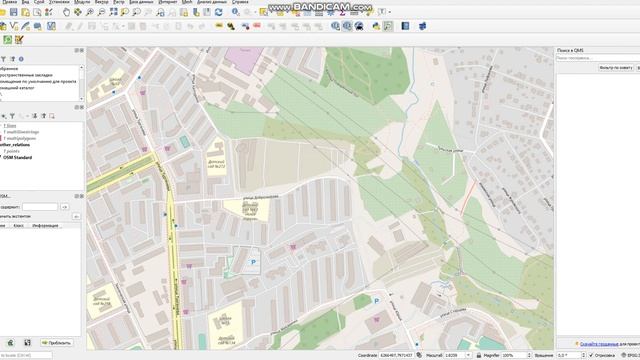Open the text annotation dropdown arrow
Screen dimensions: 640x360
click(x=390, y=12)
